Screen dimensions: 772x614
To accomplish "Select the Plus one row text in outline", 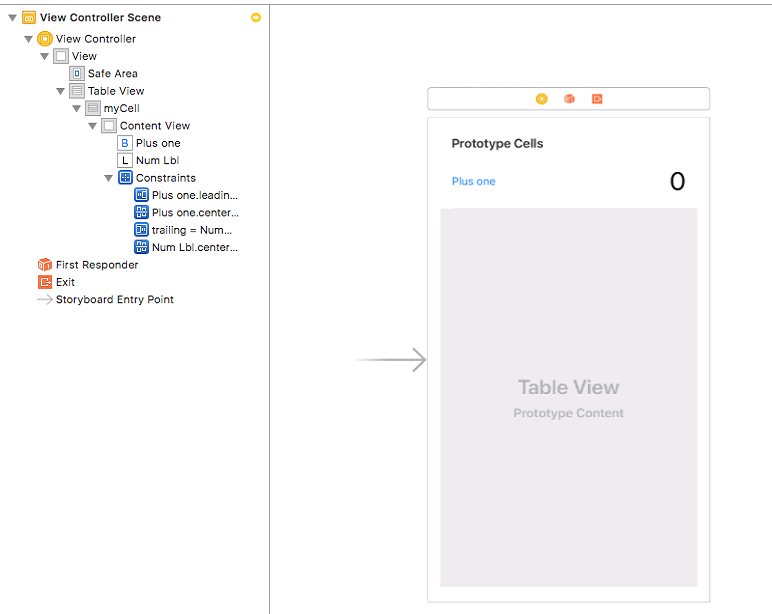I will point(159,143).
